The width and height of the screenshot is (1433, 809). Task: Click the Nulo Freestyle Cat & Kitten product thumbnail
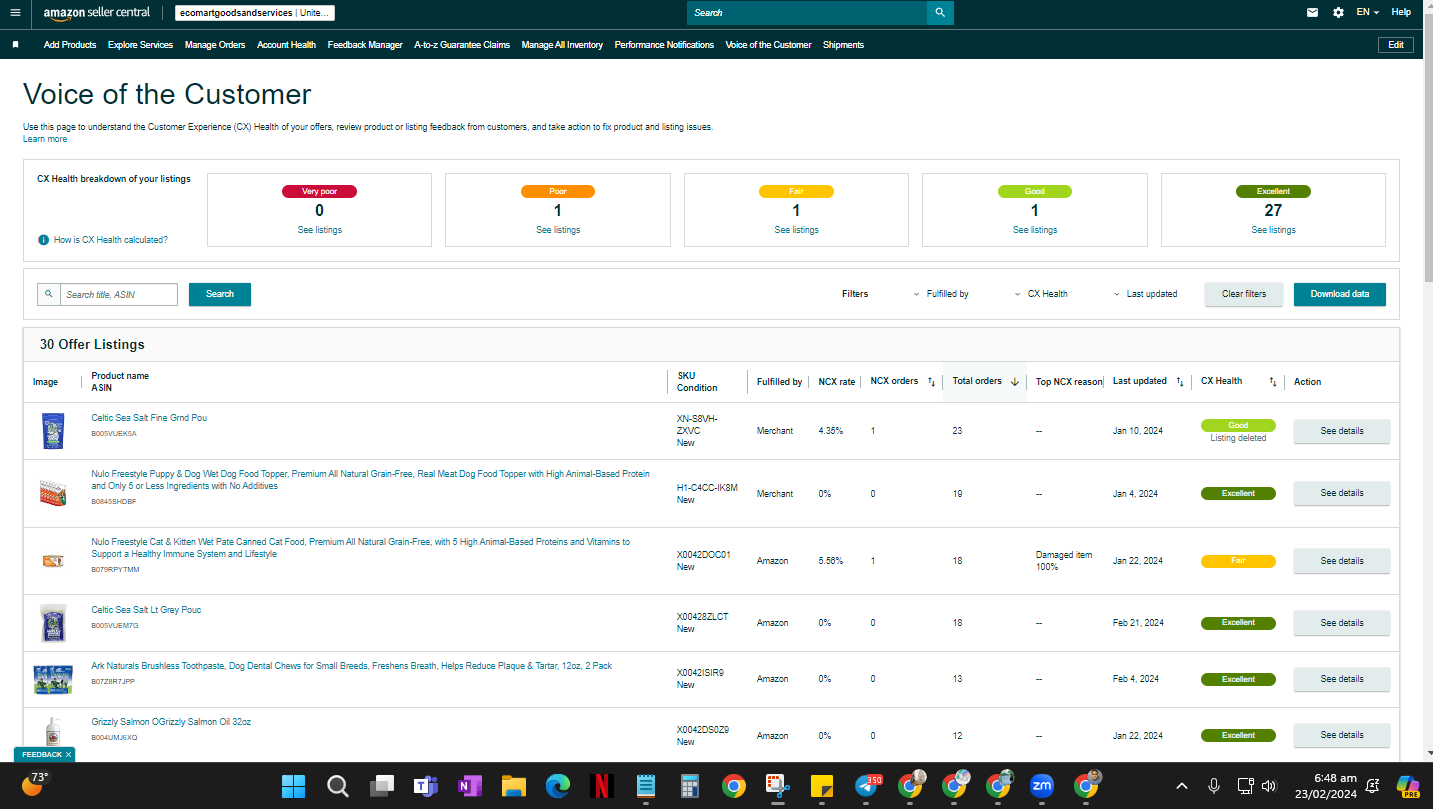[x=53, y=561]
